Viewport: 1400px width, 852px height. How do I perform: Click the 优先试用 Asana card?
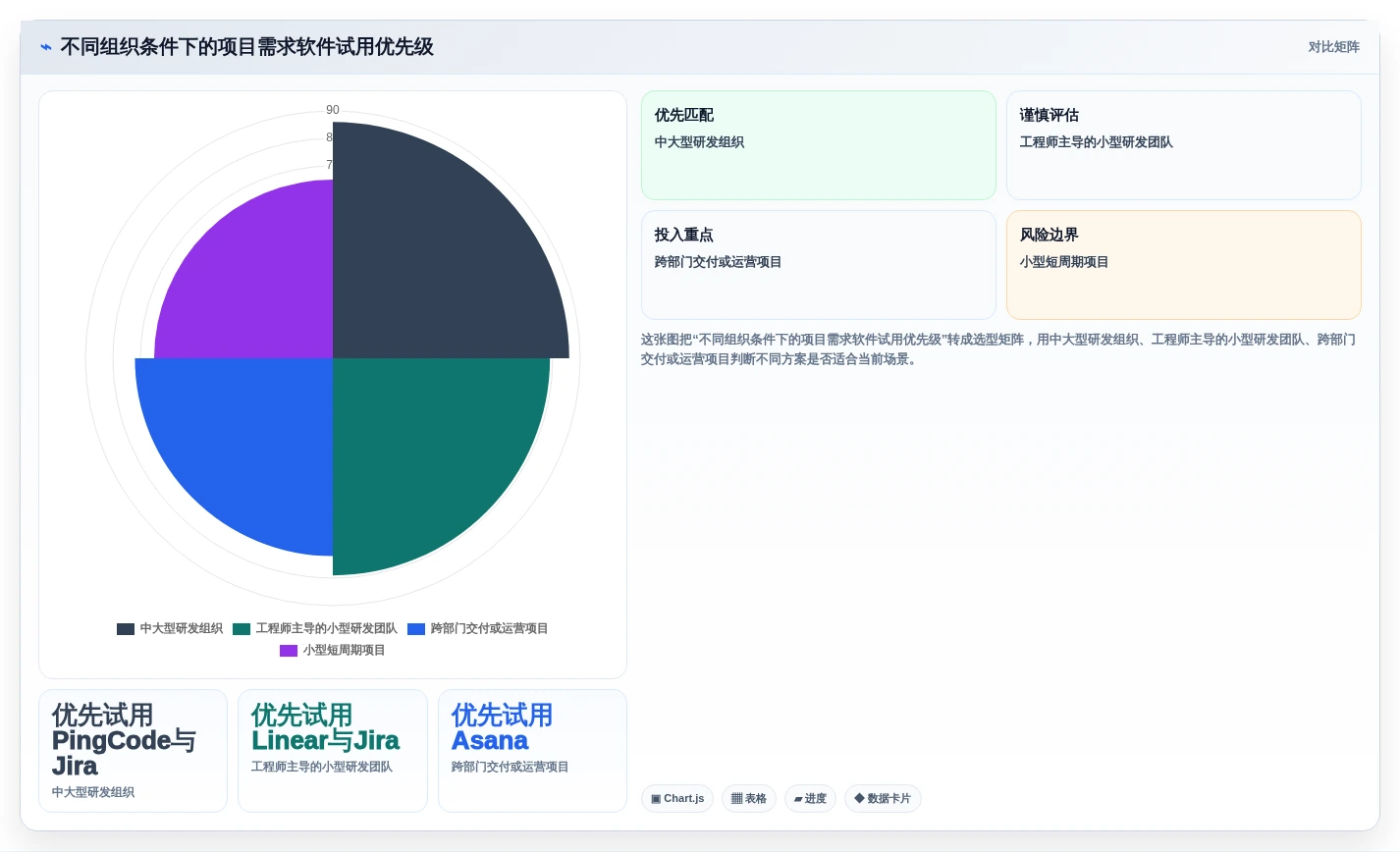[x=532, y=751]
